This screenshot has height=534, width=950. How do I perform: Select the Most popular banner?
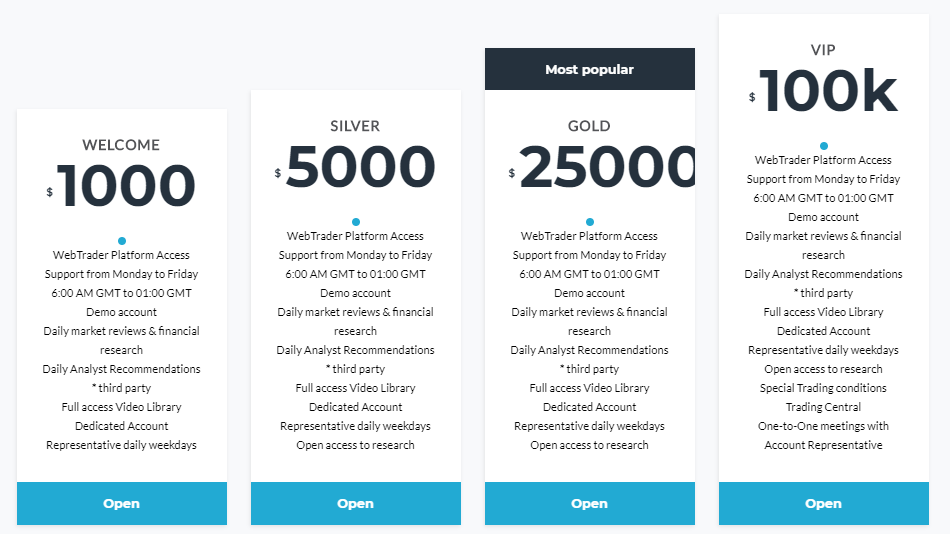(590, 69)
